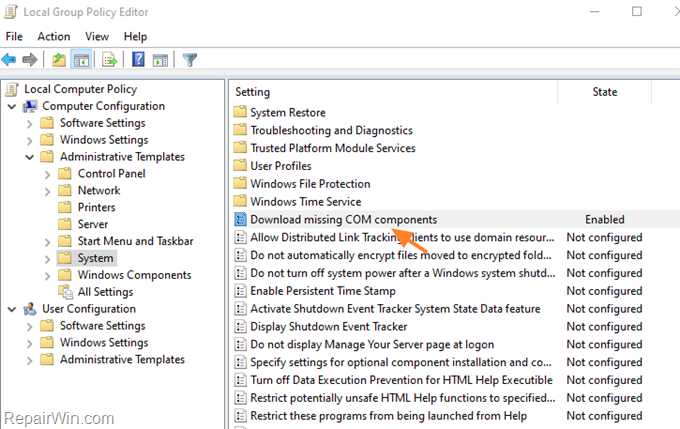680x429 pixels.
Task: Click the User Configuration user icon
Action: tap(30, 309)
